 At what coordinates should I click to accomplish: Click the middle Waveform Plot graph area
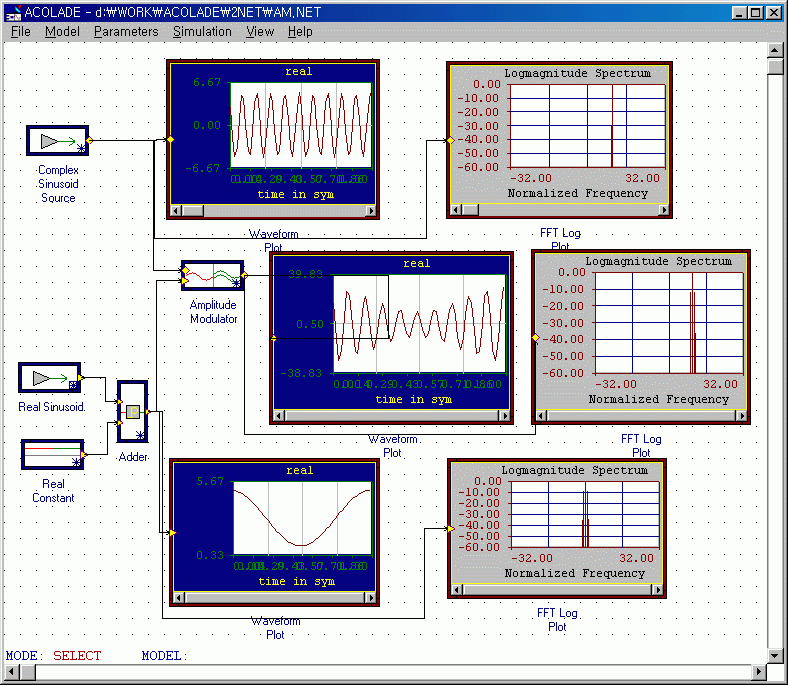[x=419, y=324]
